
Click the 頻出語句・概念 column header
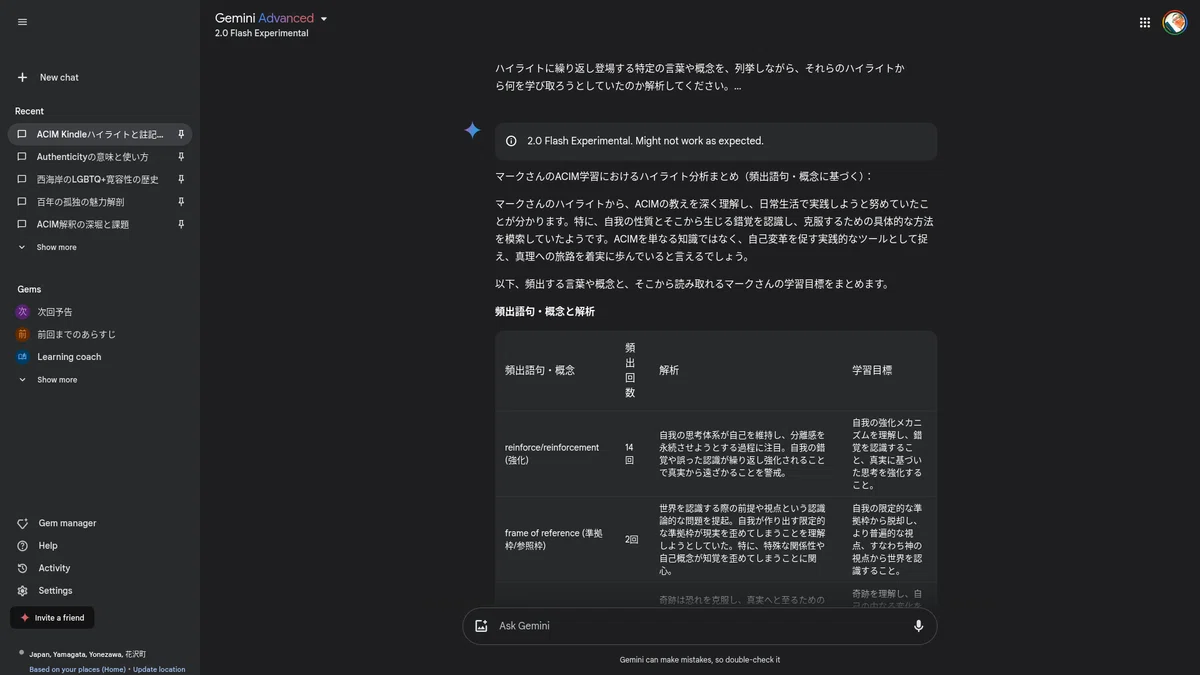pos(540,370)
